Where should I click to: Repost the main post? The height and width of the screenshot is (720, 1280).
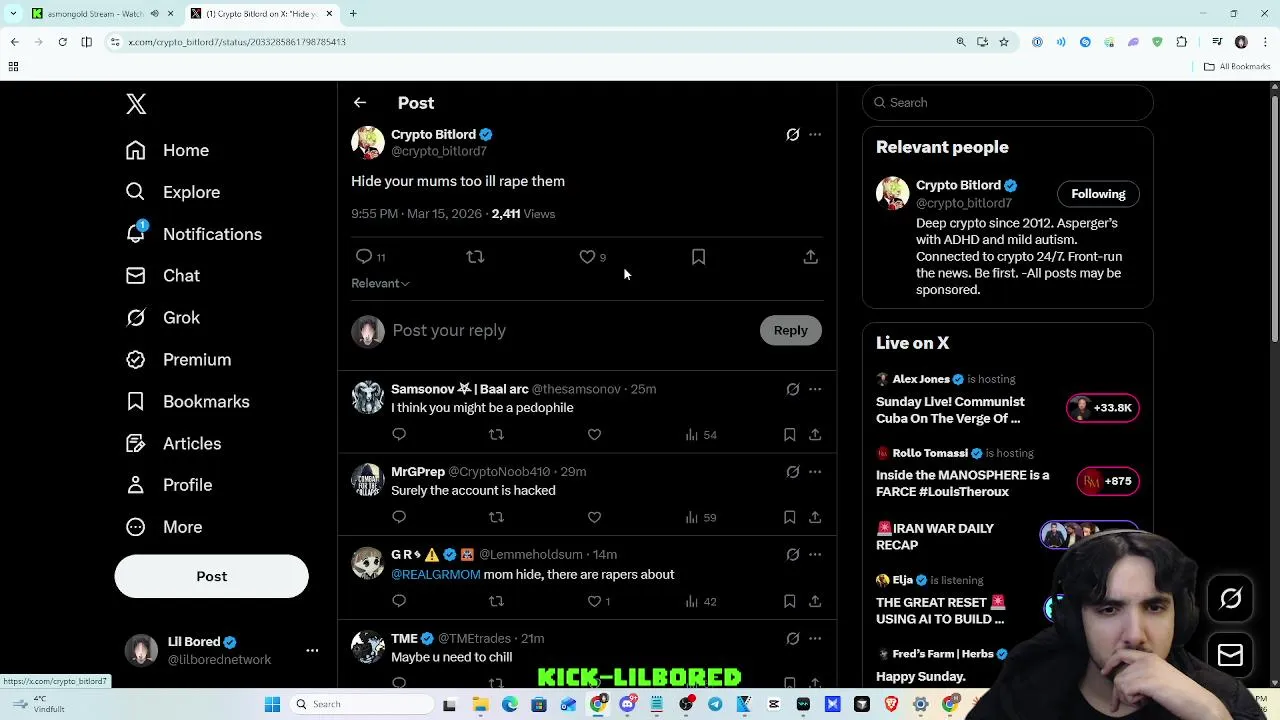pyautogui.click(x=475, y=257)
